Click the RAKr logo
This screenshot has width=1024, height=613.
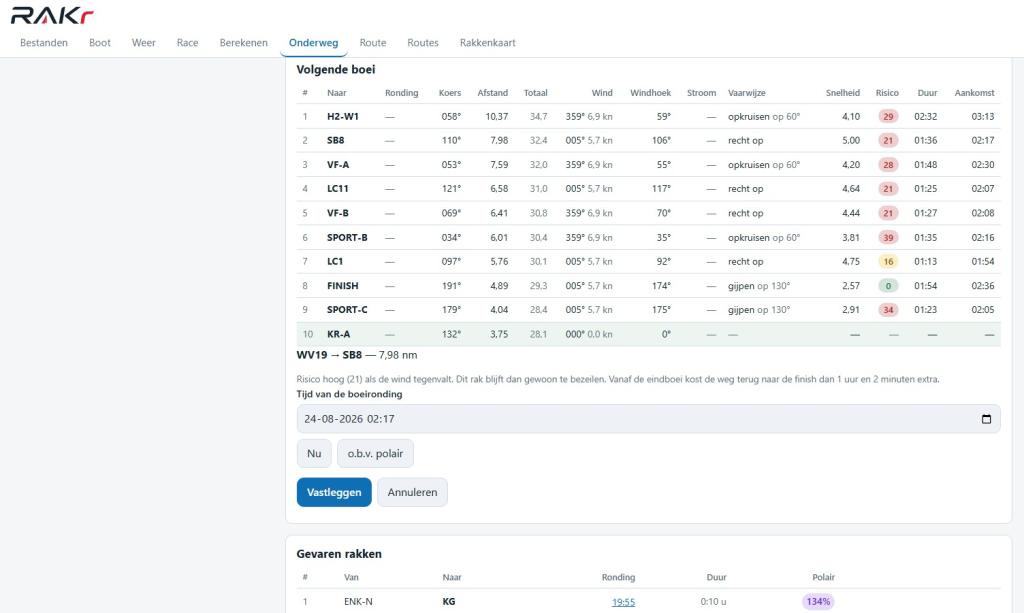tap(52, 15)
